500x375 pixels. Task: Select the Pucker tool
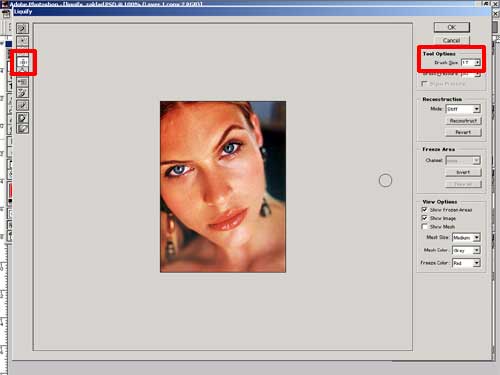tap(22, 61)
